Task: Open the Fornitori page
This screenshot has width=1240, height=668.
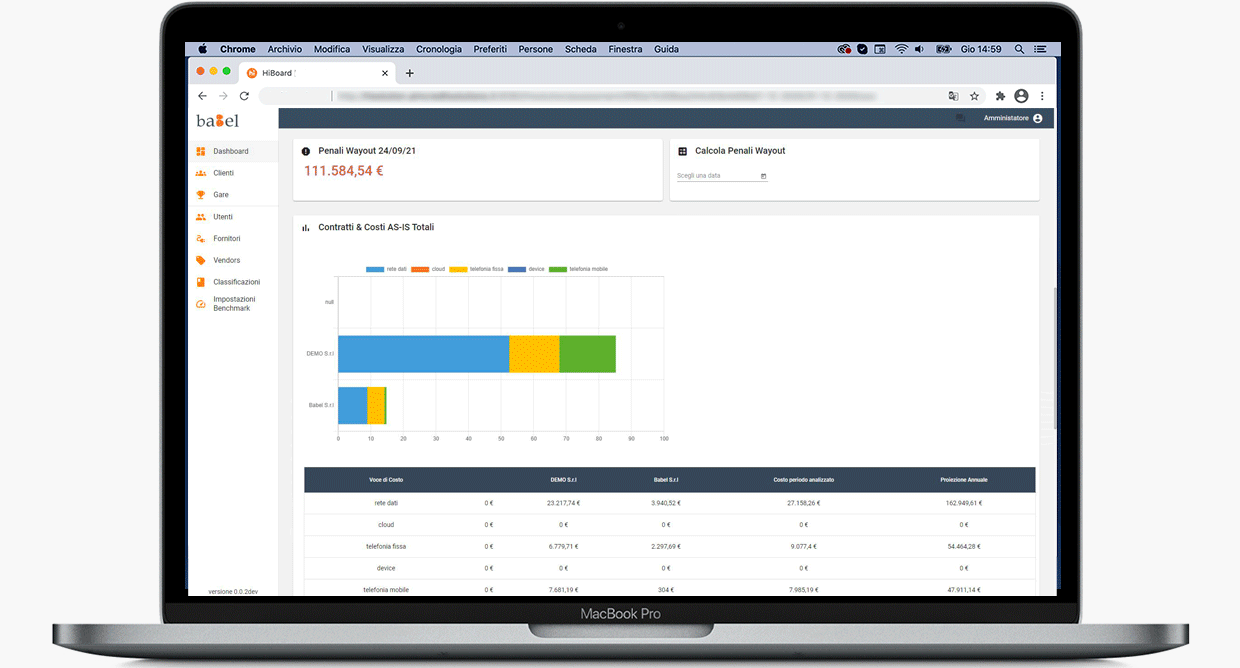Action: click(227, 239)
